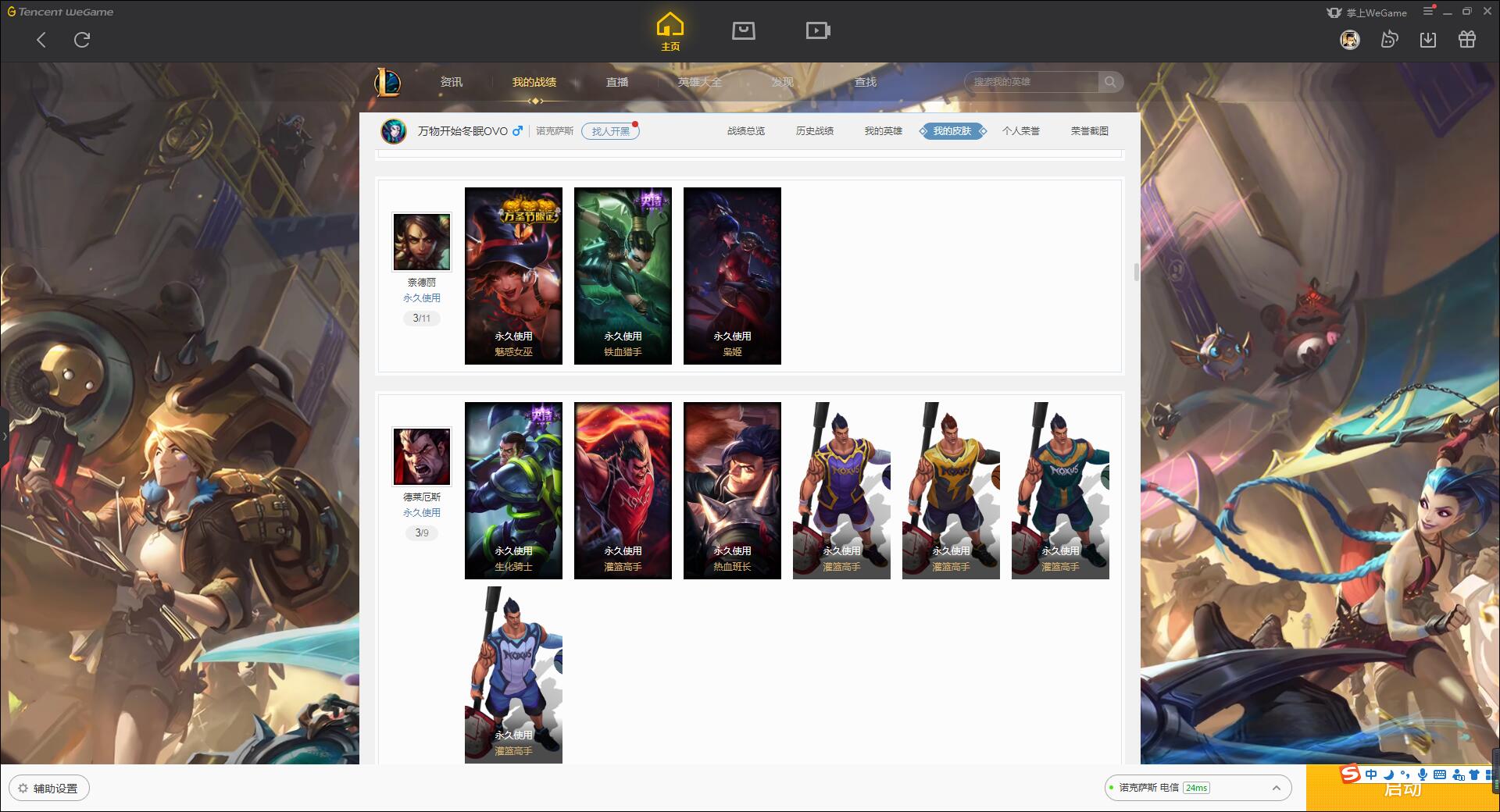Switch to 历史战绩 sub-tab
The image size is (1500, 812).
click(x=815, y=131)
